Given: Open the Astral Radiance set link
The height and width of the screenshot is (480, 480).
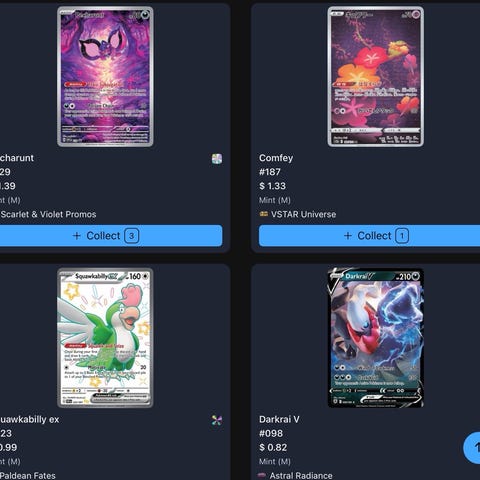Looking at the screenshot, I should [x=301, y=476].
